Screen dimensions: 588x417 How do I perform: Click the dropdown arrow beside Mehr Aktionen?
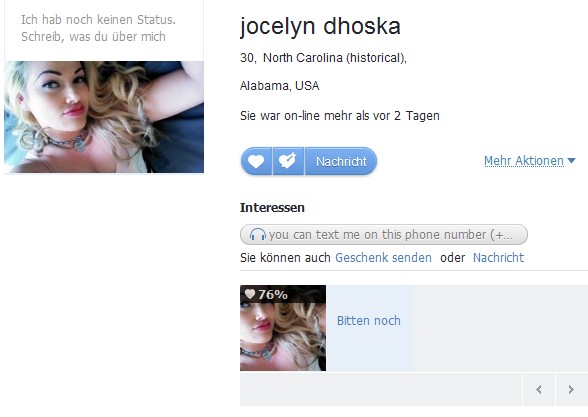click(x=571, y=160)
